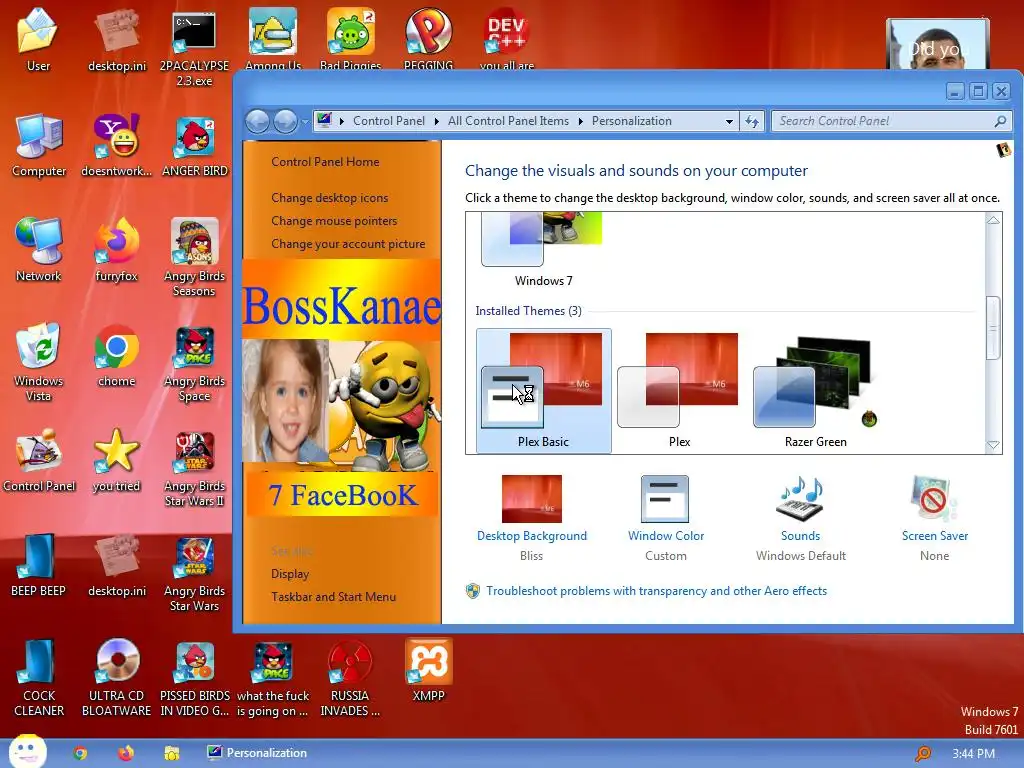Image resolution: width=1024 pixels, height=768 pixels.
Task: Select the Personalization breadcrumb
Action: [632, 121]
